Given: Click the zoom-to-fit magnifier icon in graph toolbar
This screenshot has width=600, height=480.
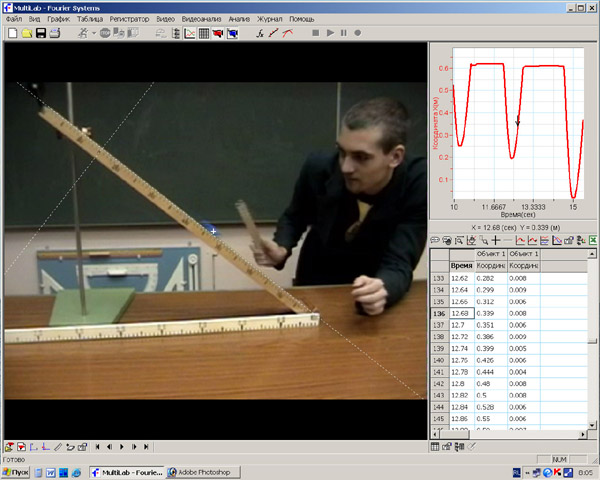Looking at the screenshot, I should coord(459,240).
